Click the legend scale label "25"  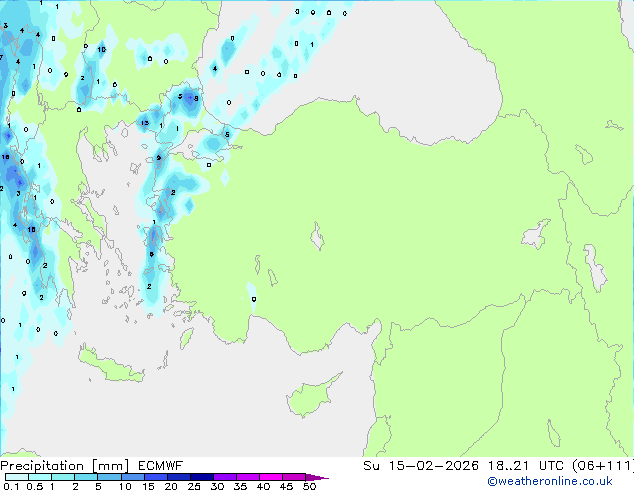tap(194, 486)
